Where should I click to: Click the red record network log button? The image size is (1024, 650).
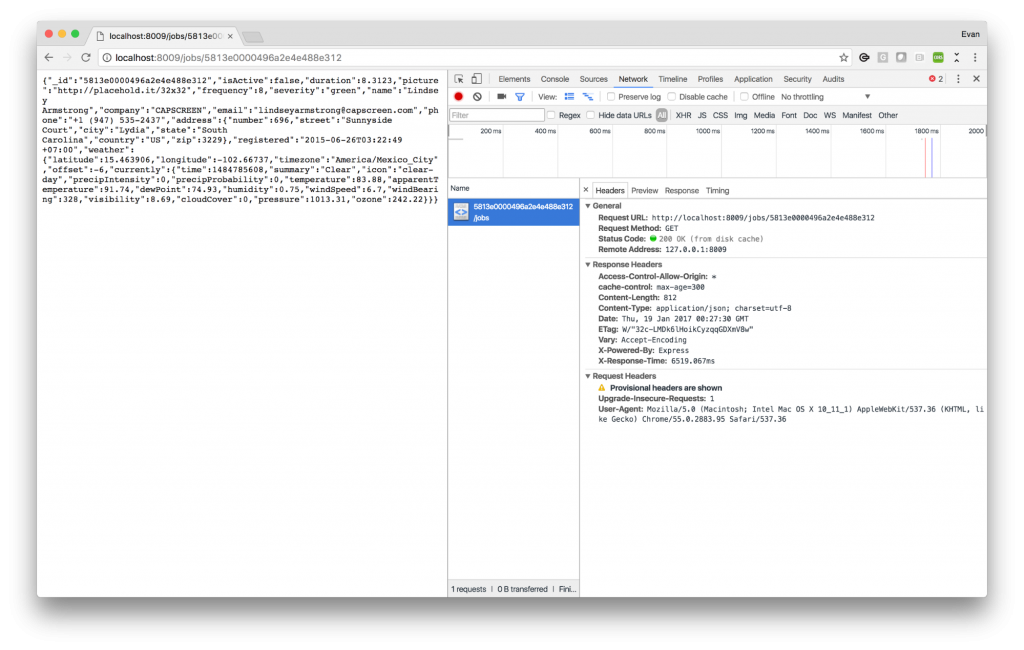click(x=458, y=96)
